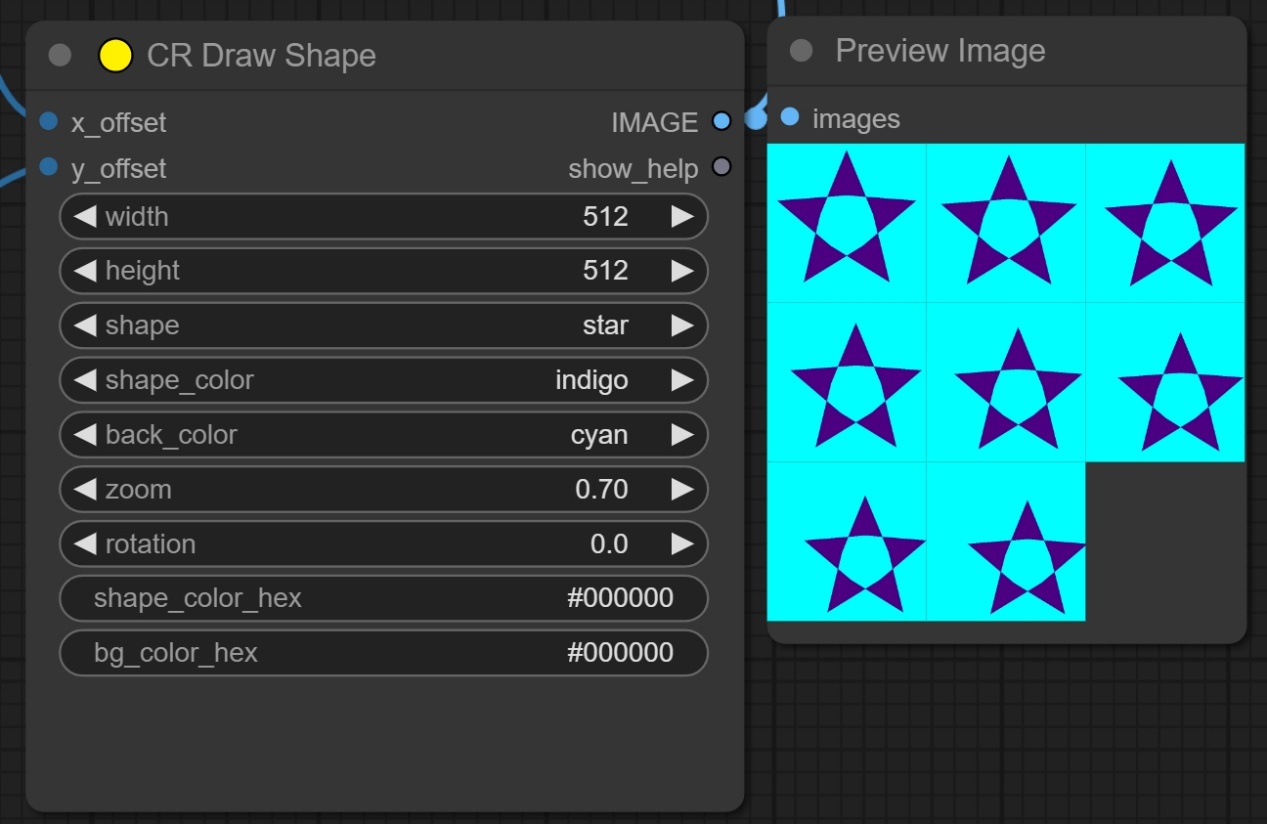The width and height of the screenshot is (1267, 824).
Task: Click the images input connector on Preview Image
Action: [x=789, y=118]
